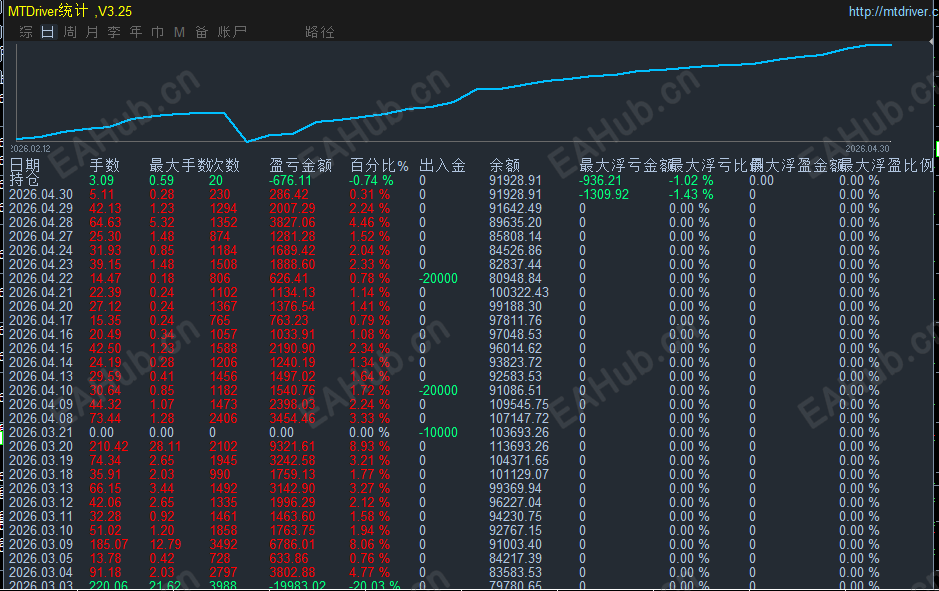
Task: Open the http://mtdriver link
Action: (x=893, y=11)
